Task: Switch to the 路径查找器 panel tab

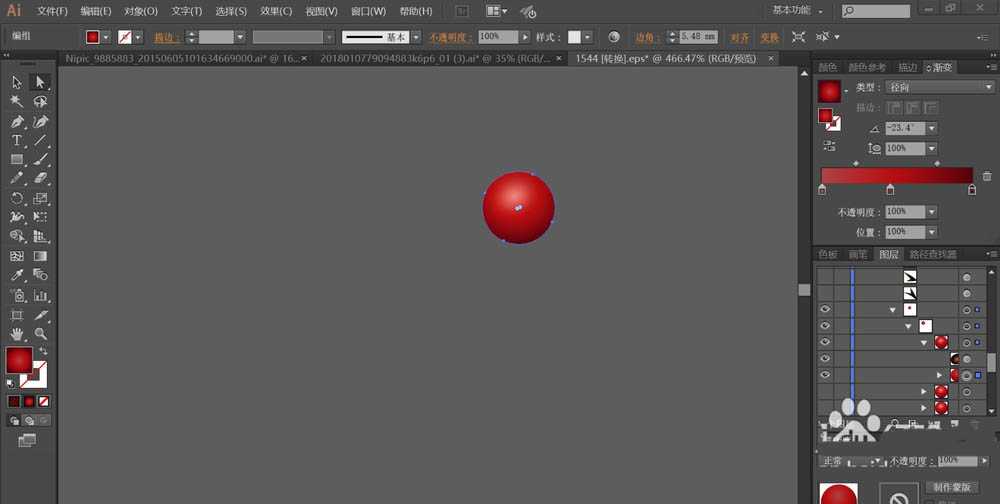Action: 934,255
